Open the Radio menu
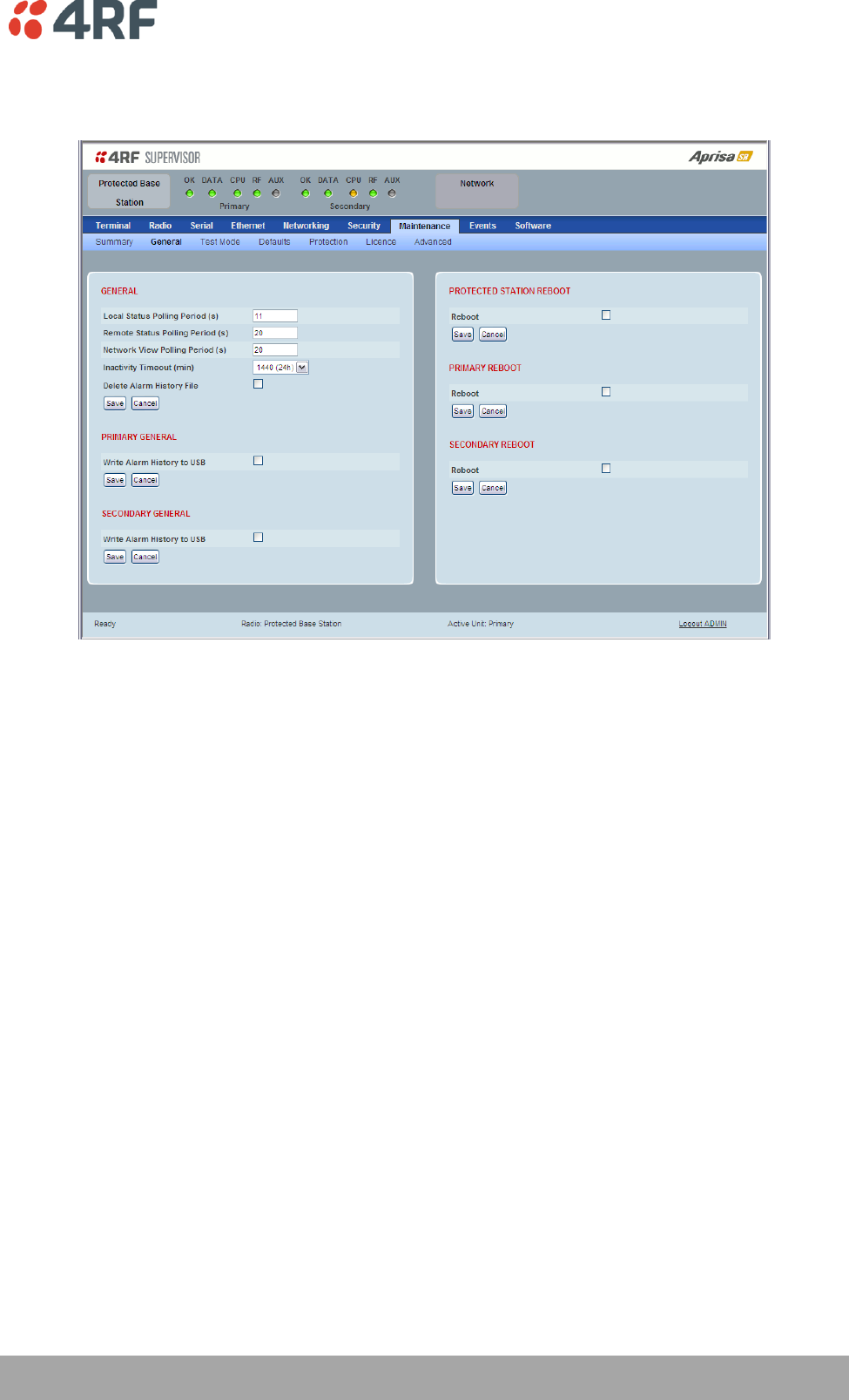The image size is (849, 1400). pyautogui.click(x=160, y=226)
